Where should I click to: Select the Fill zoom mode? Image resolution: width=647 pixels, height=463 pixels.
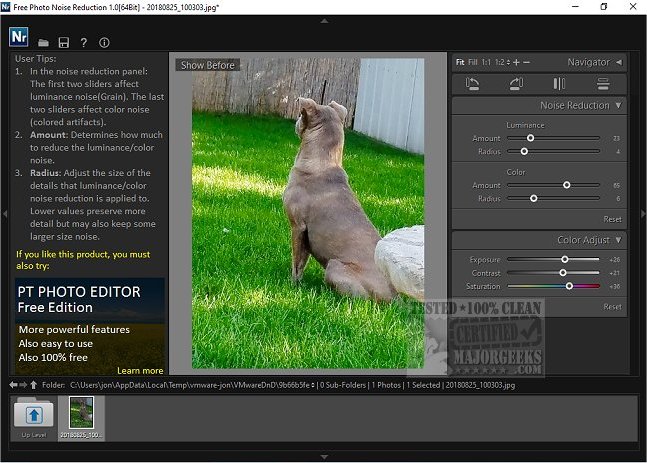[473, 62]
